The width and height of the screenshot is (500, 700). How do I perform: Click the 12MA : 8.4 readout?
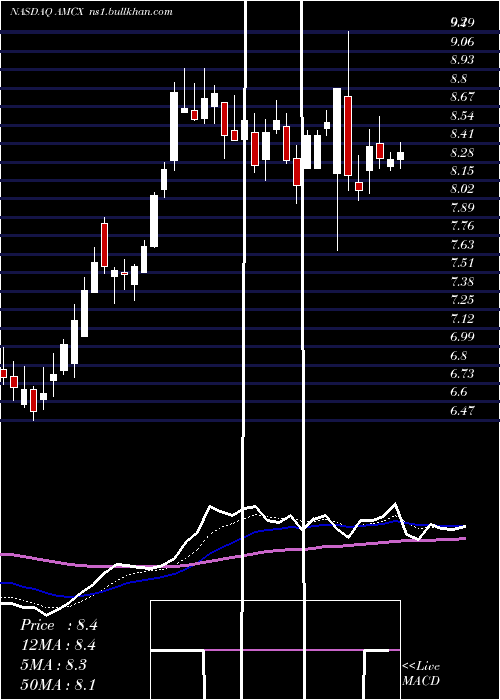58,646
